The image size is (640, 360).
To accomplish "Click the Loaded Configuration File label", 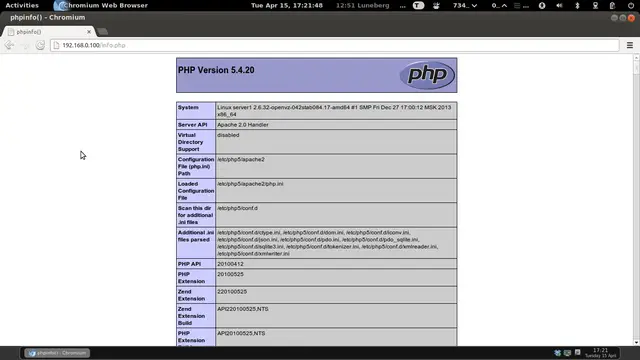I will pyautogui.click(x=196, y=191).
